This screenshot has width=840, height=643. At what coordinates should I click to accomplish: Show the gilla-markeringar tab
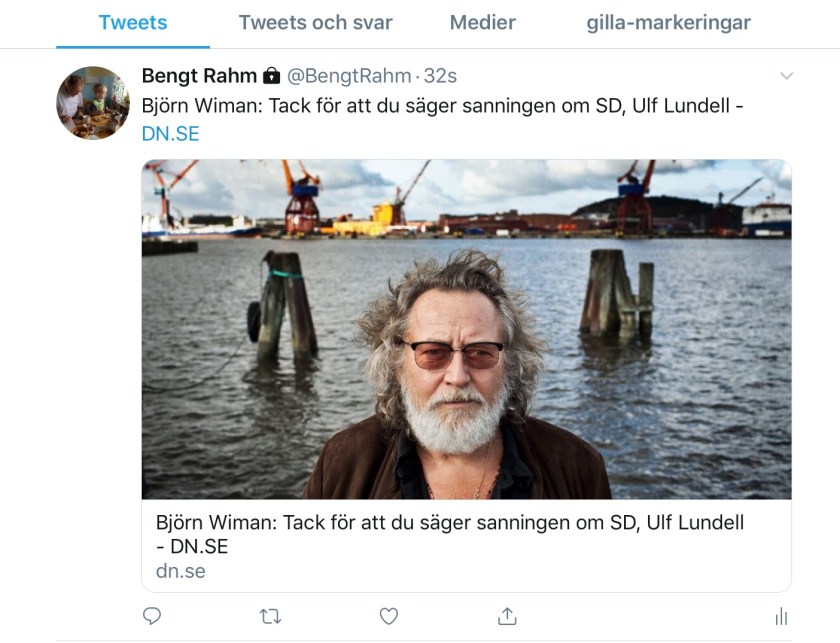point(668,22)
